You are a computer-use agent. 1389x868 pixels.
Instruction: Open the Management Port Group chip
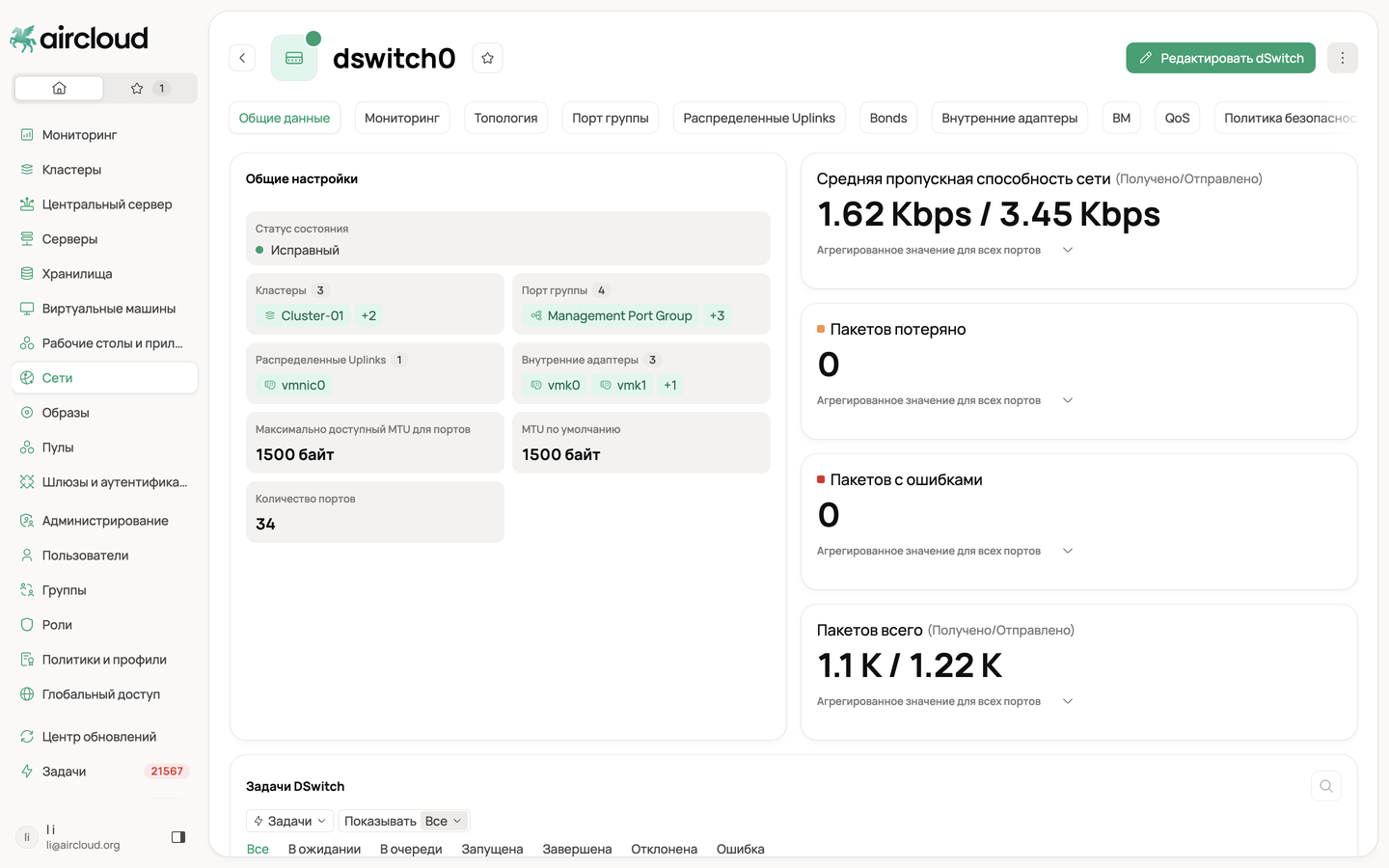pyautogui.click(x=611, y=315)
